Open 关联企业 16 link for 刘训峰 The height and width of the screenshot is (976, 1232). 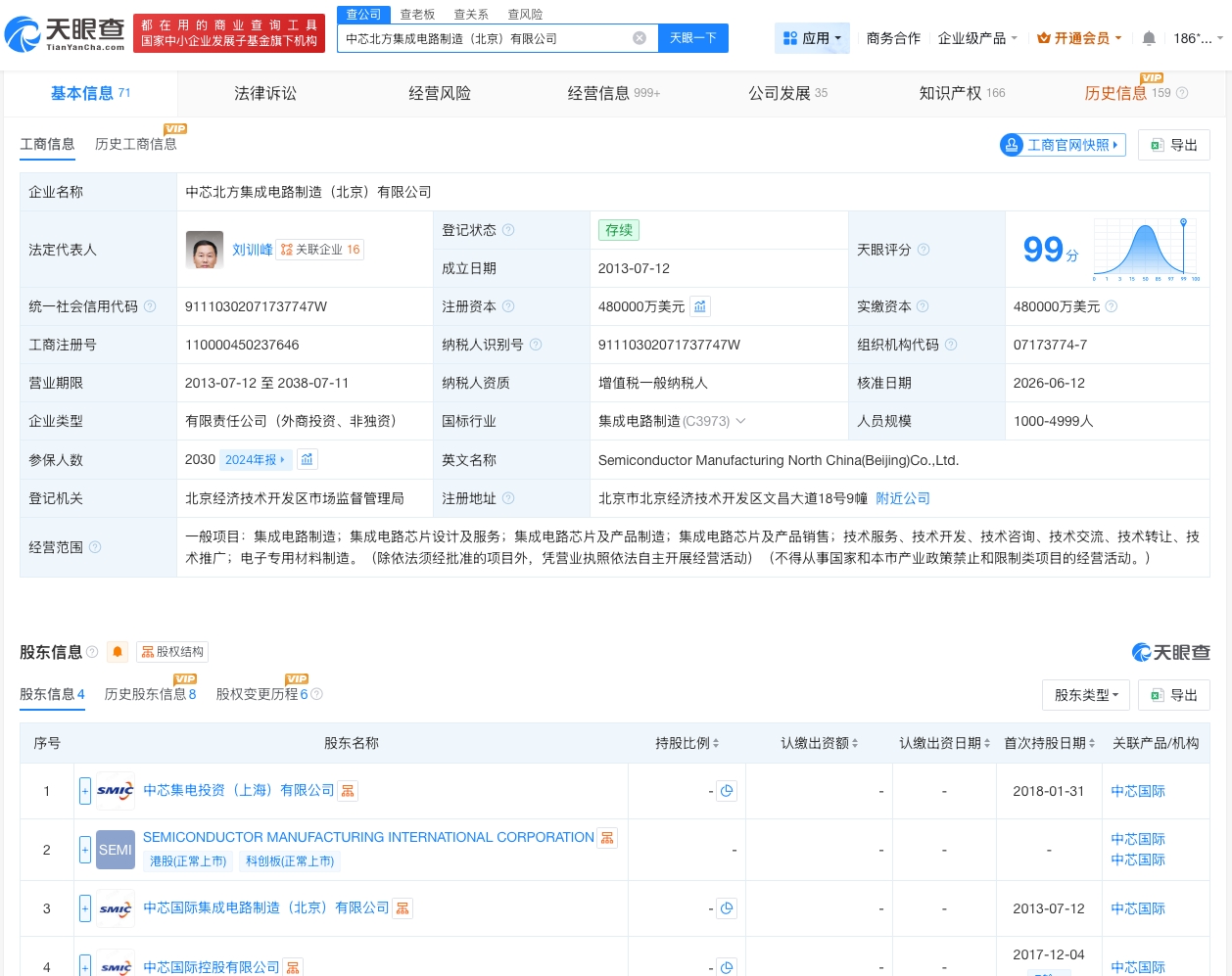pyautogui.click(x=320, y=250)
